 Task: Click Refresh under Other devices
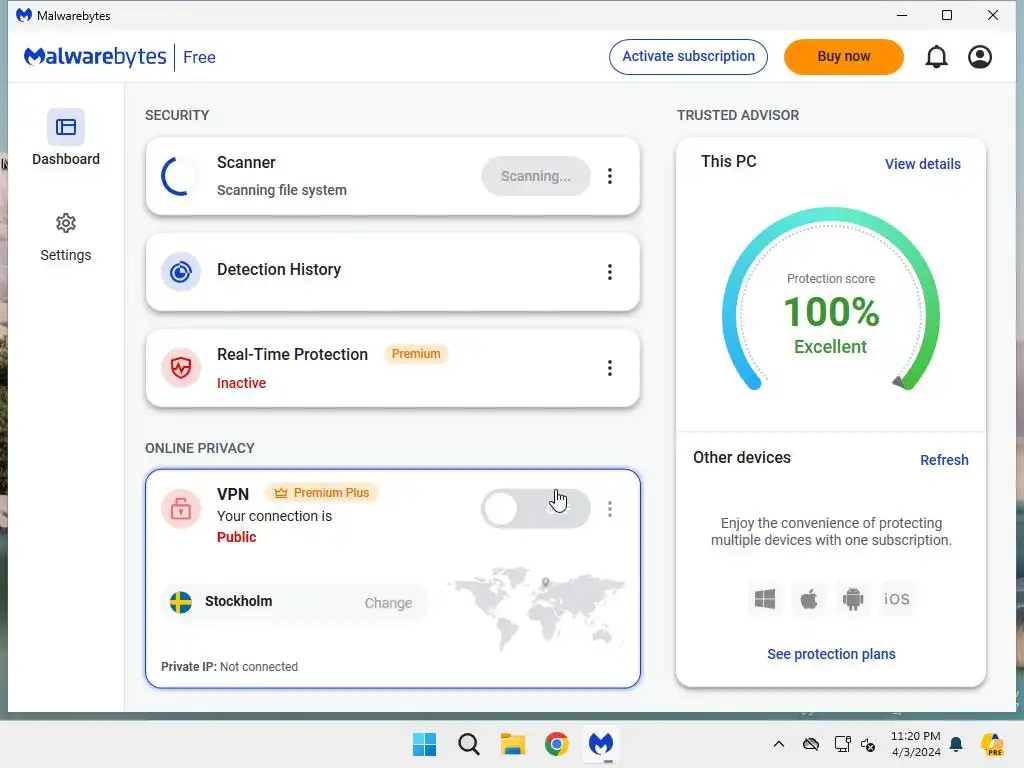pos(944,460)
